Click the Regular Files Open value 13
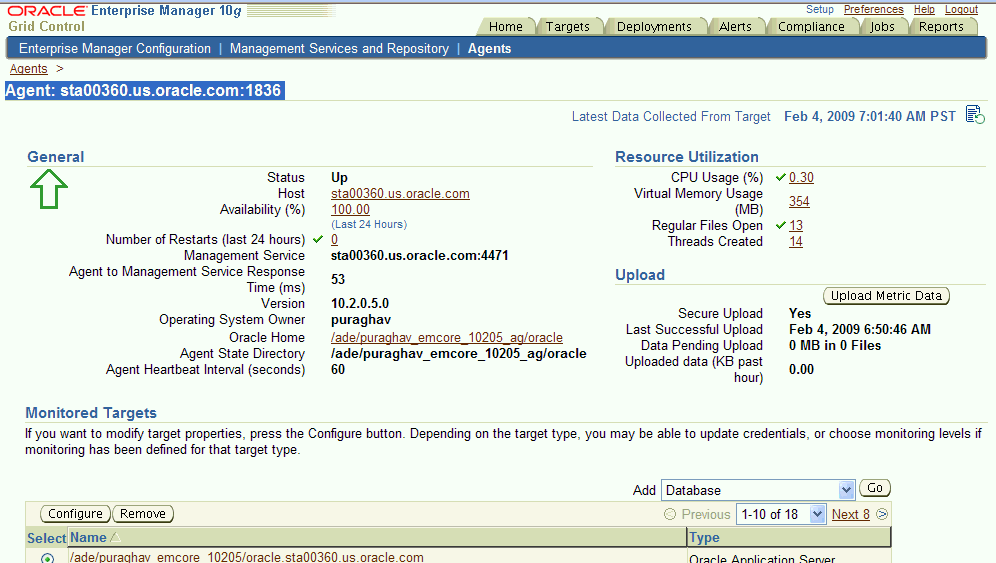This screenshot has width=996, height=563. (796, 226)
